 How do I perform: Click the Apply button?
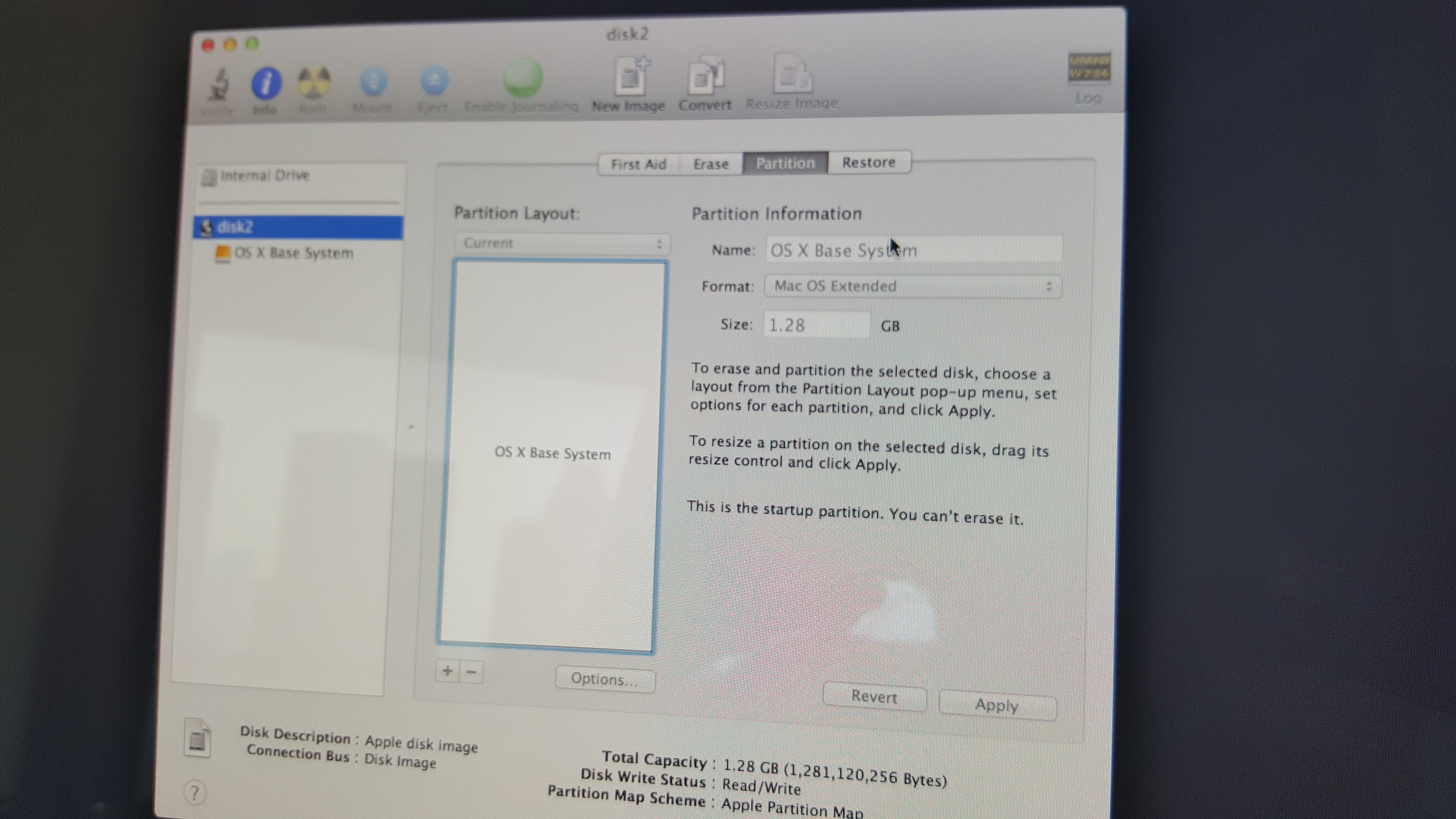point(997,706)
